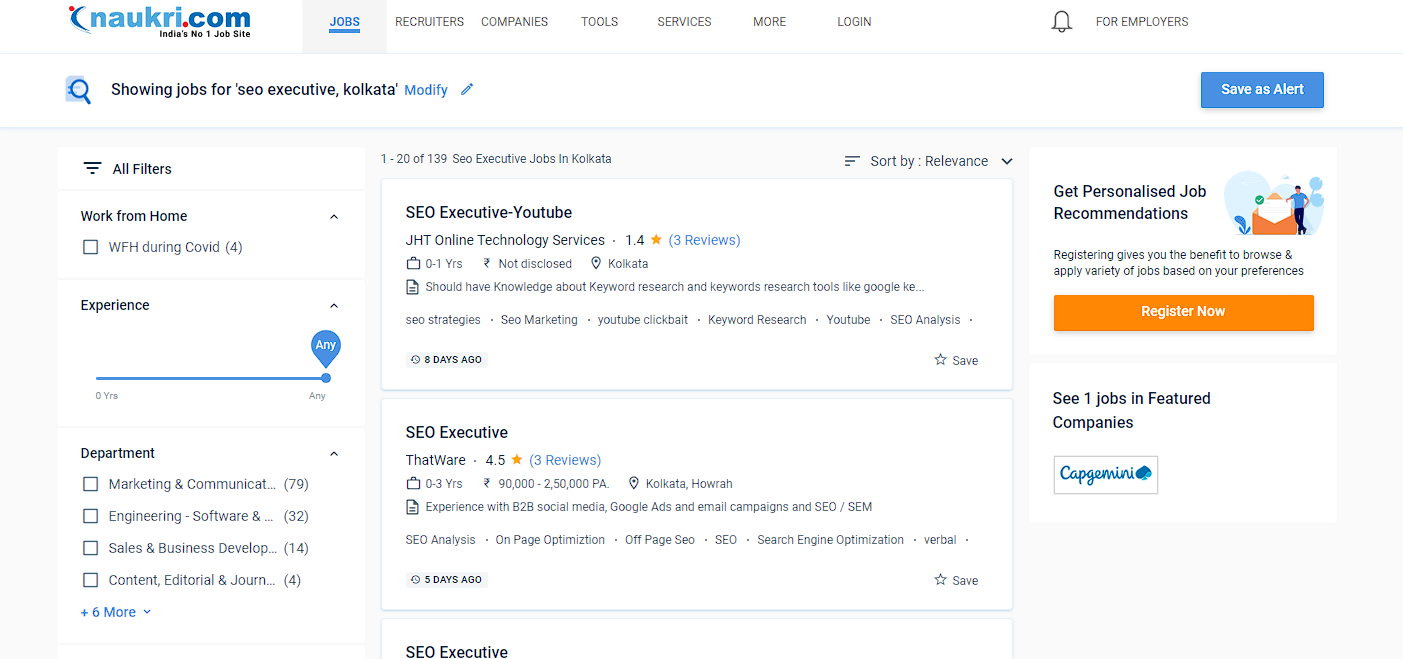Viewport: 1403px width, 659px height.
Task: Collapse the Experience filter section
Action: click(333, 305)
